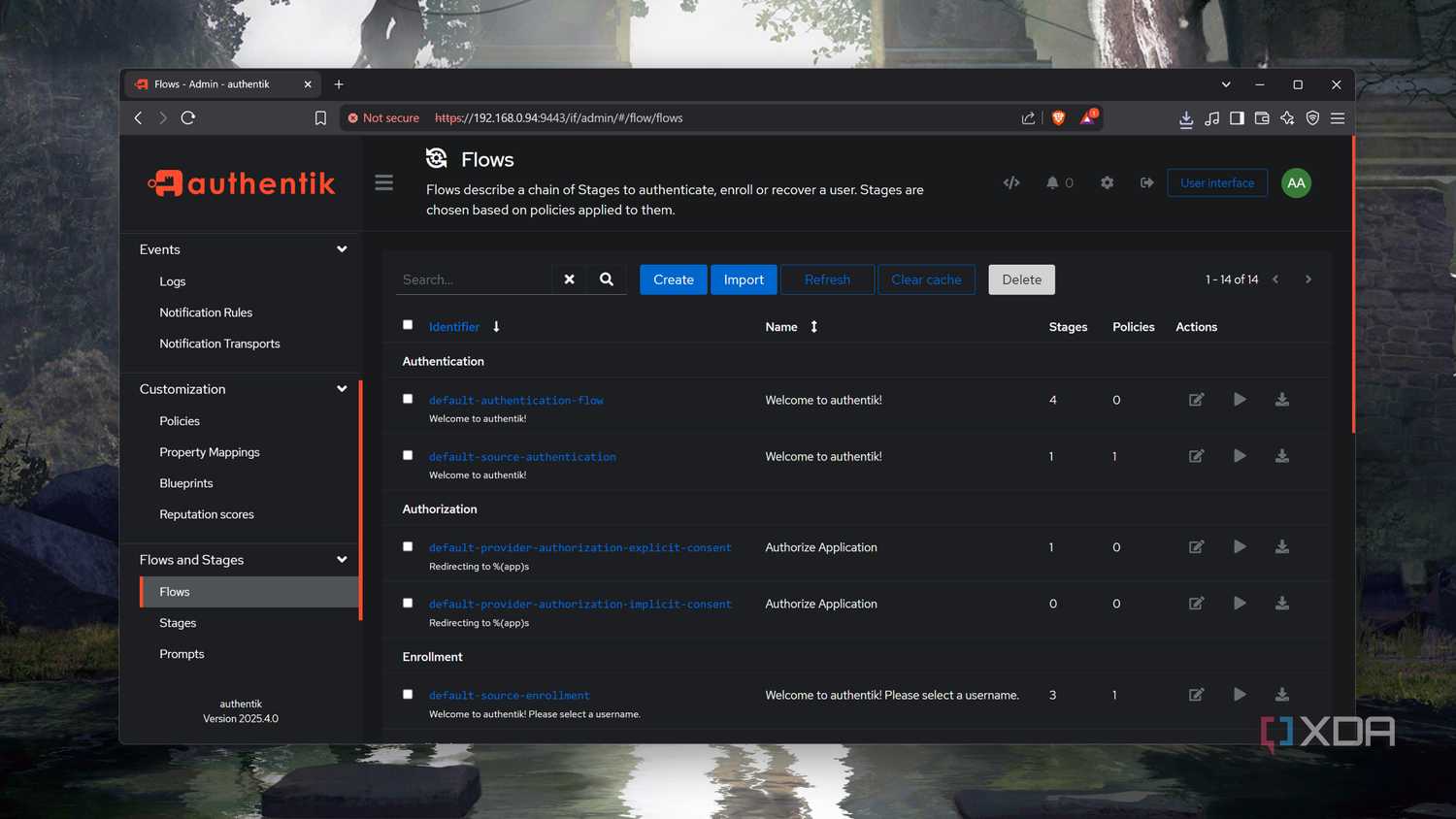
Task: Submit search with magnifier icon
Action: point(607,279)
